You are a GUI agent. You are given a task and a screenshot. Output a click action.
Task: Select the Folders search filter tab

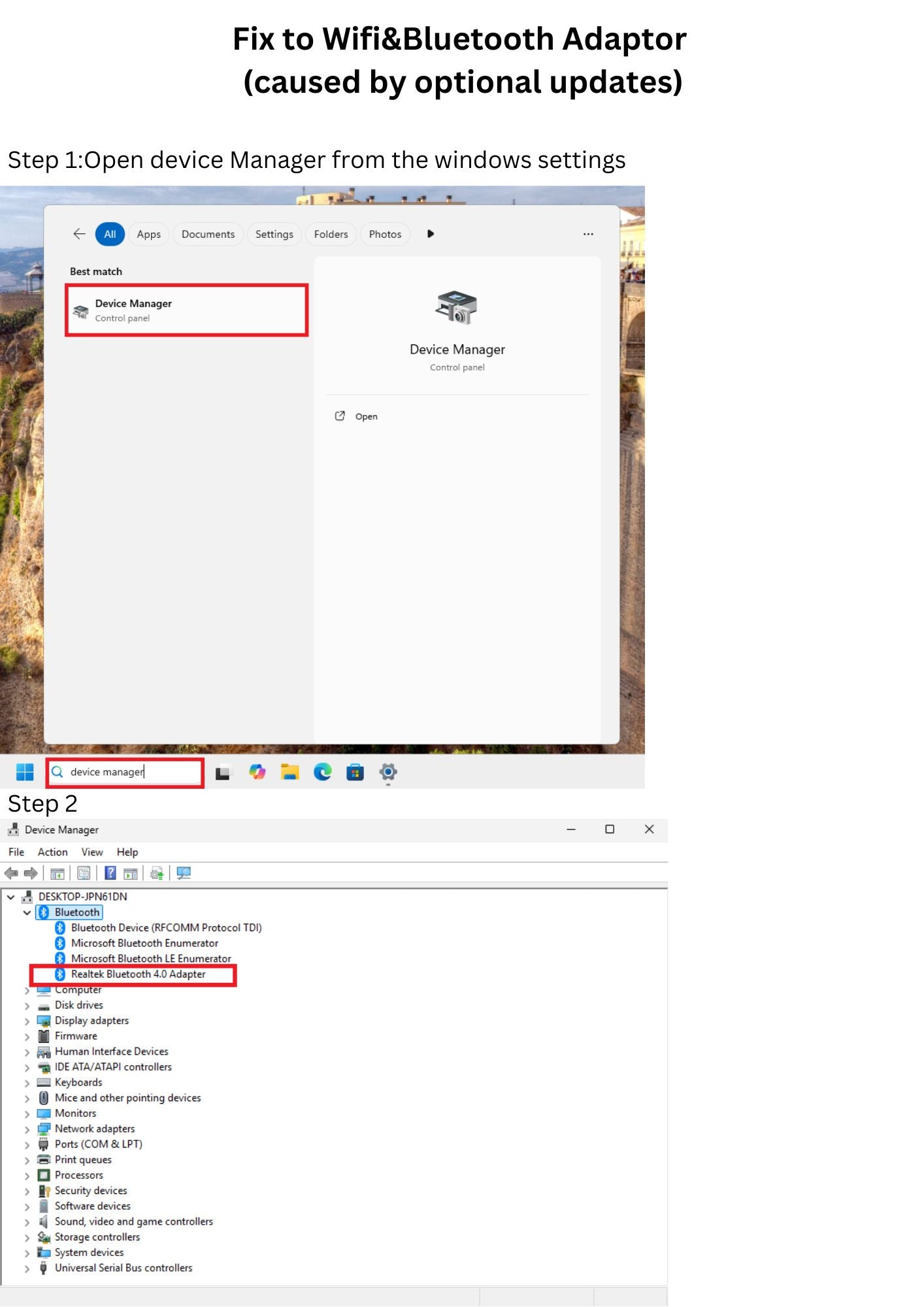(331, 234)
